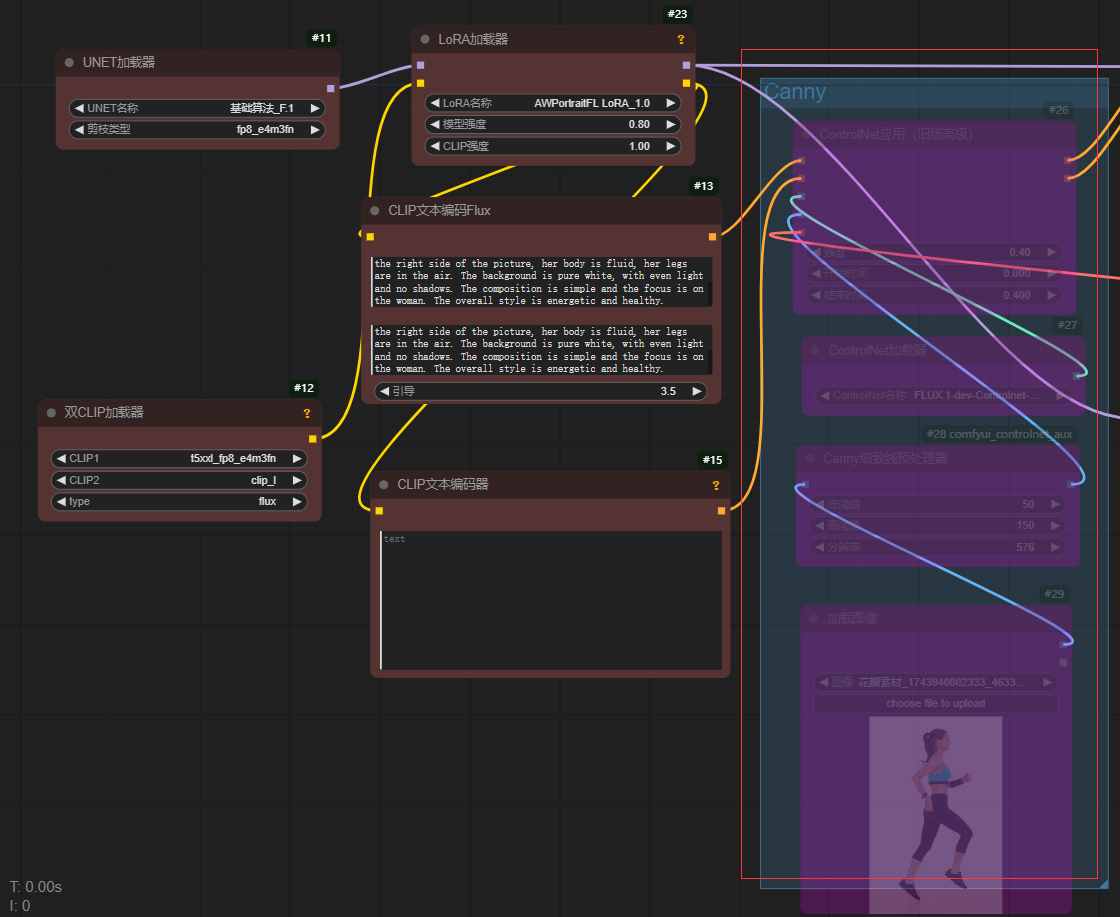Click 双CLIP加载器 clip output socket
This screenshot has height=917, width=1120.
(x=312, y=439)
